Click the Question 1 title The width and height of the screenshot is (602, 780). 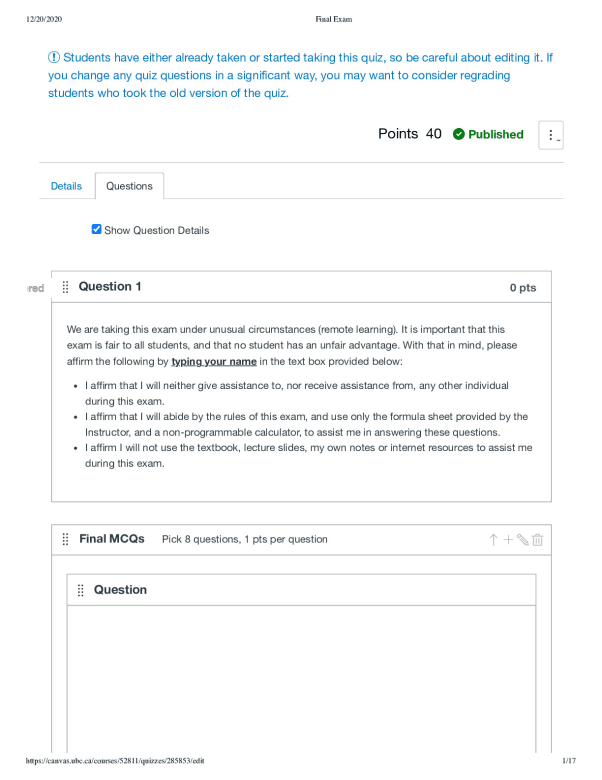coord(110,287)
